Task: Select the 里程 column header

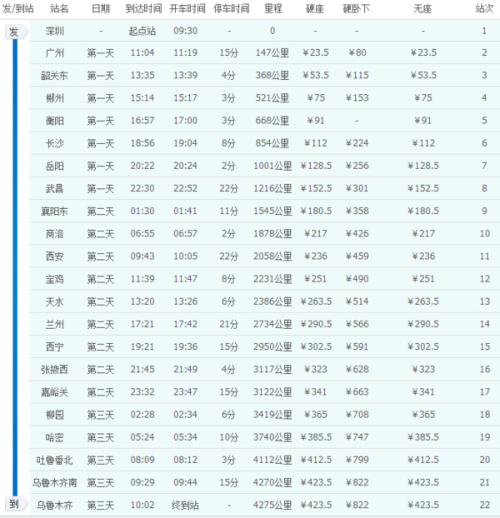Action: click(273, 9)
